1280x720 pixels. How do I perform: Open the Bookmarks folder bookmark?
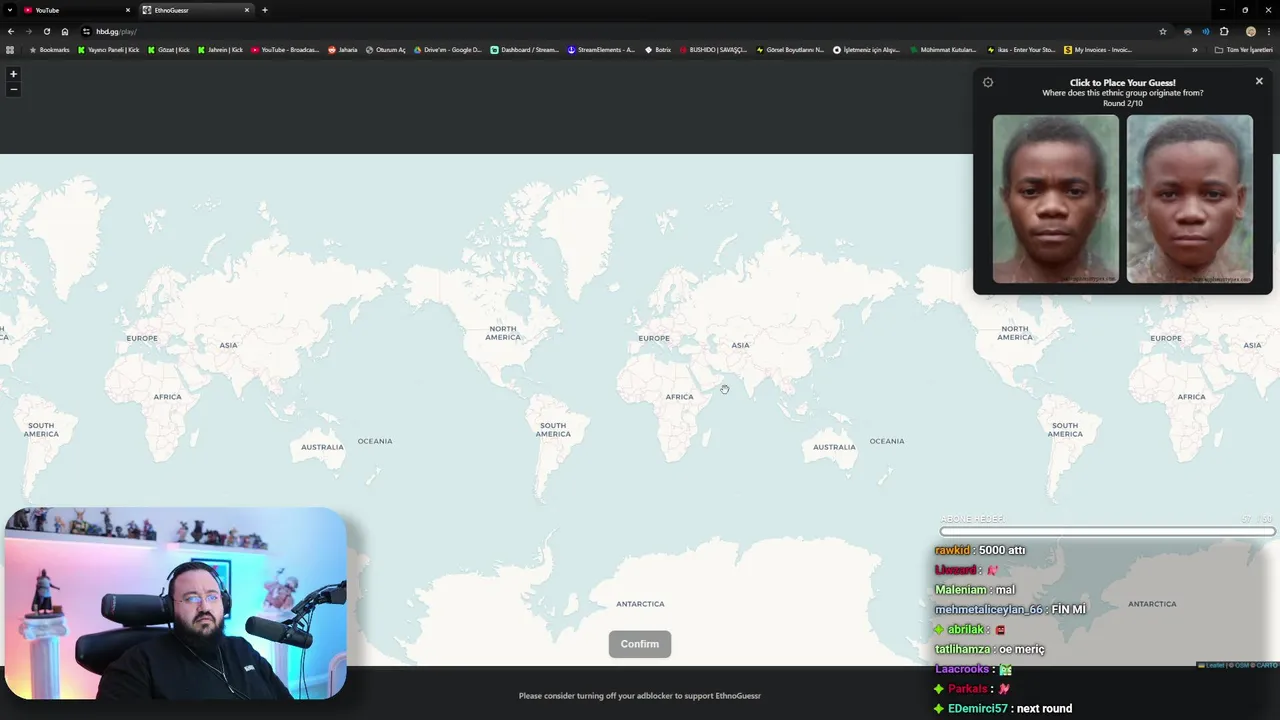pos(49,49)
